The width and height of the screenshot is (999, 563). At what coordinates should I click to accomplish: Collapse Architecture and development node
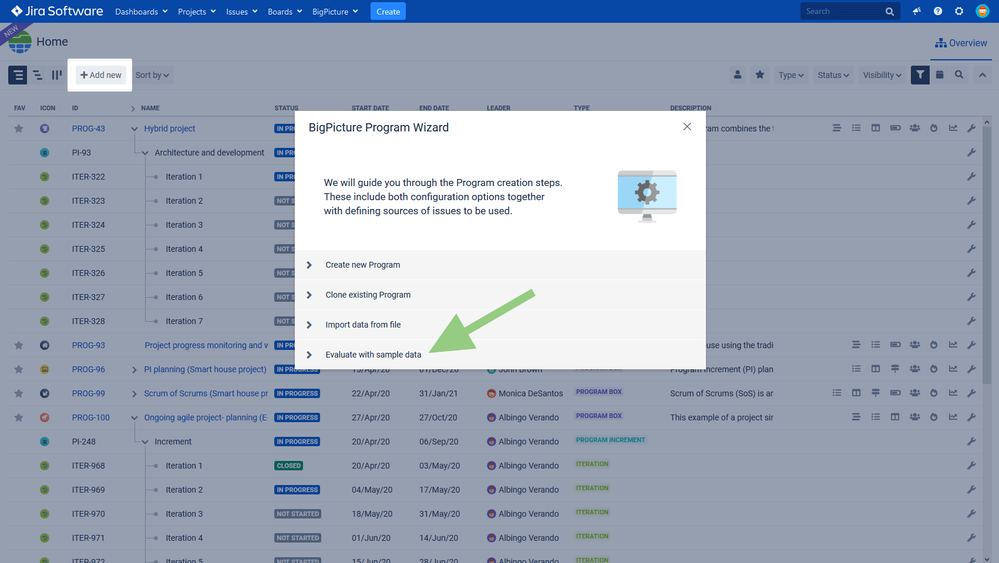[145, 153]
